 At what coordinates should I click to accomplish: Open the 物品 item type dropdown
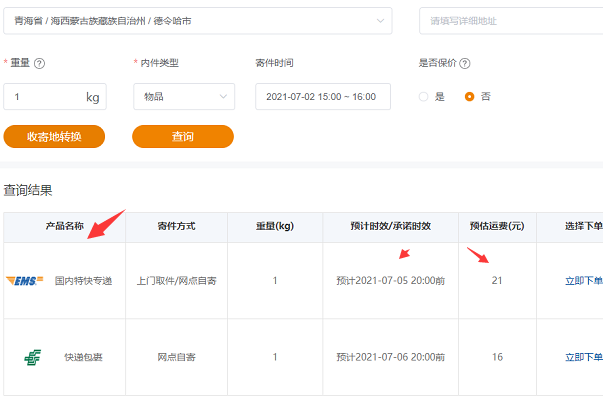[184, 97]
